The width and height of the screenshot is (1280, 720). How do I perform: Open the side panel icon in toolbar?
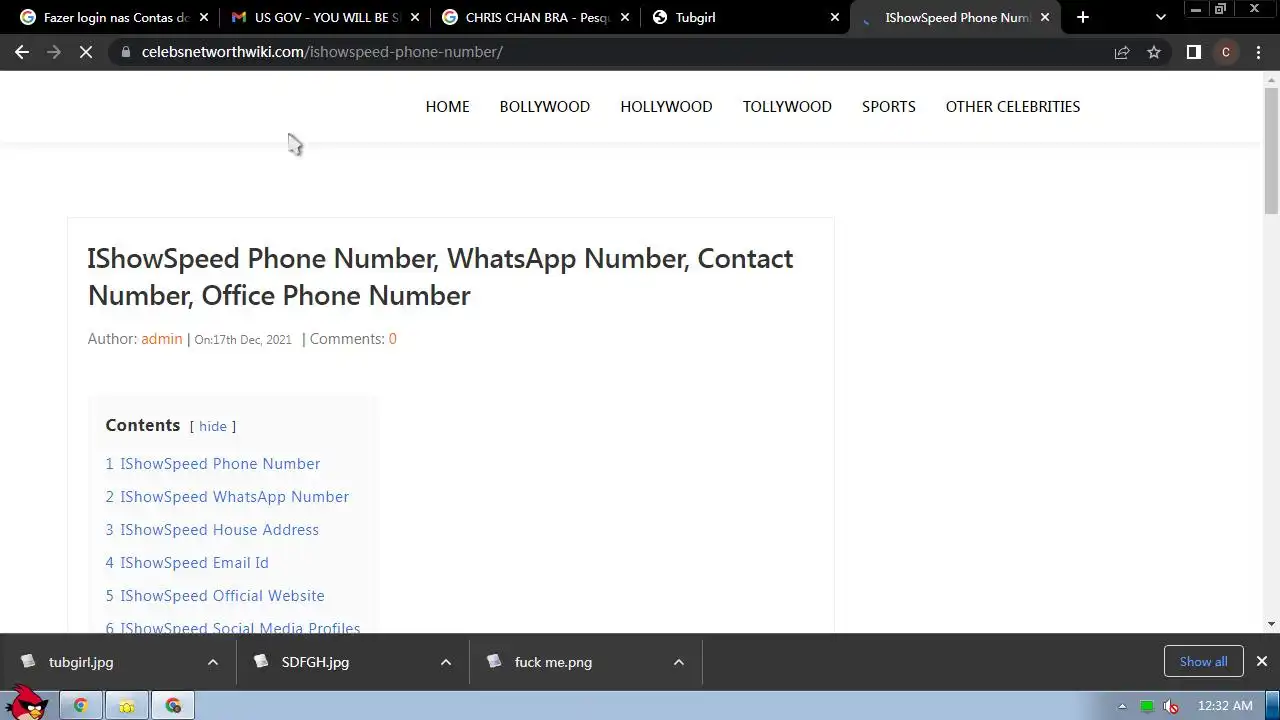pos(1193,52)
